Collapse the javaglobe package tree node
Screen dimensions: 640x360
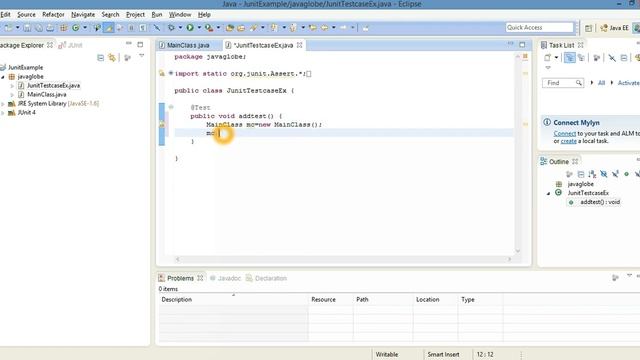pyautogui.click(x=3, y=77)
